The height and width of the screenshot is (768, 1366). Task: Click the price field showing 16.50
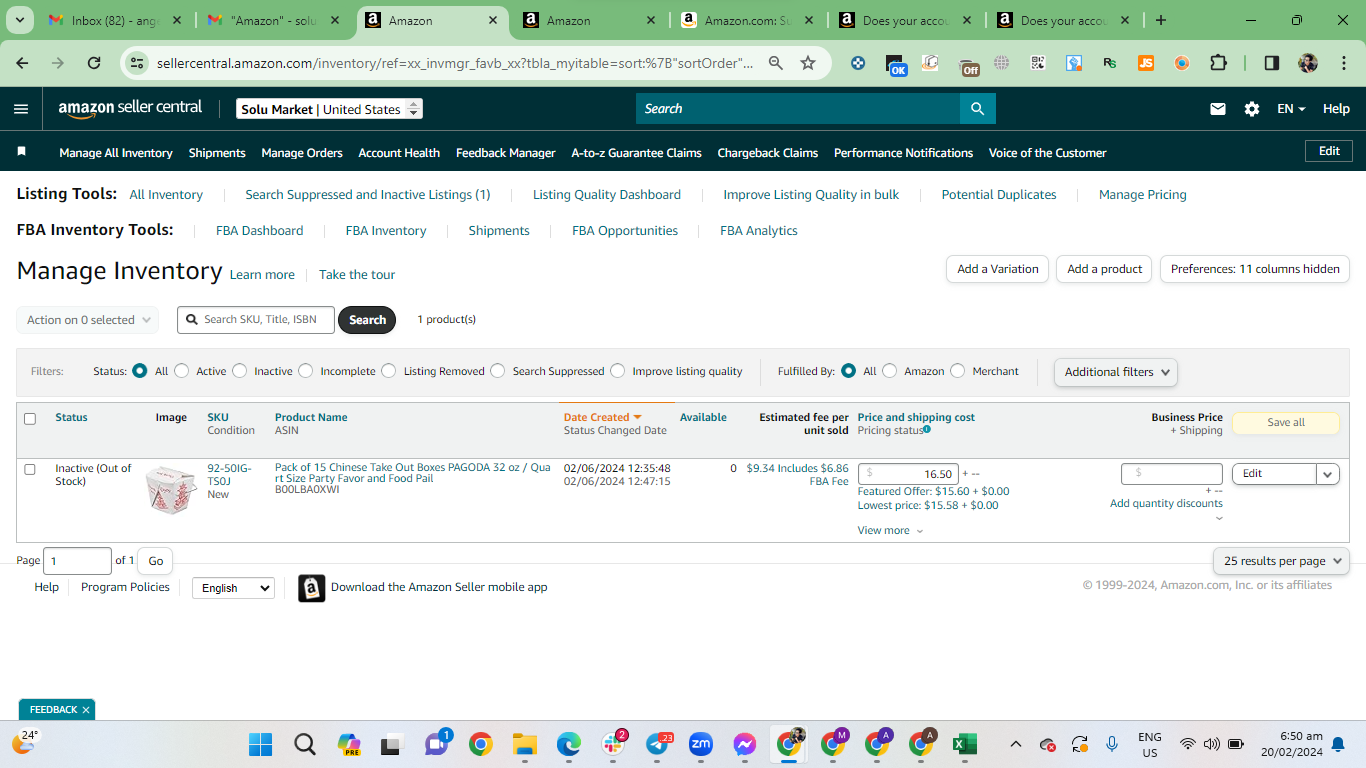coord(908,474)
